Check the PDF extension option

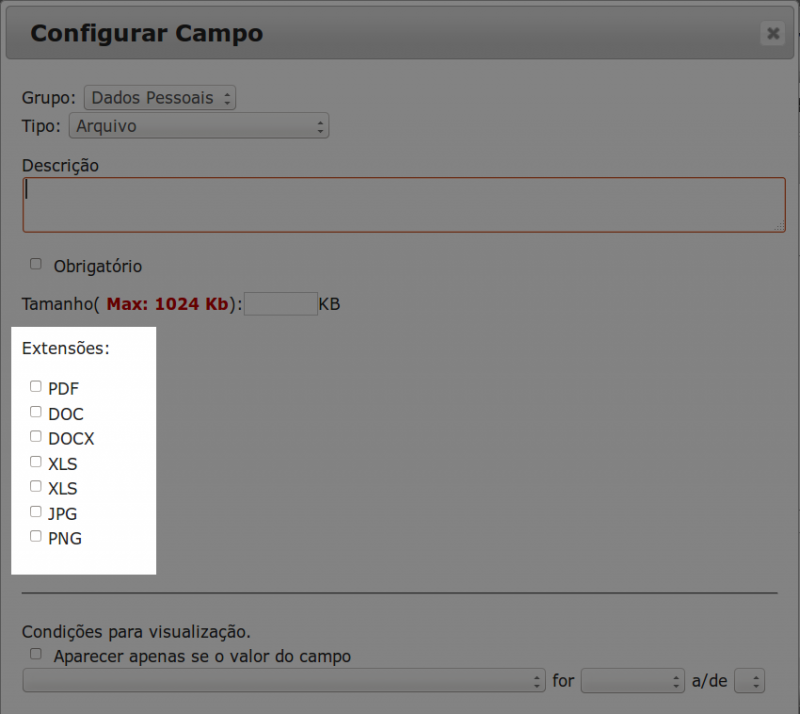pyautogui.click(x=35, y=386)
